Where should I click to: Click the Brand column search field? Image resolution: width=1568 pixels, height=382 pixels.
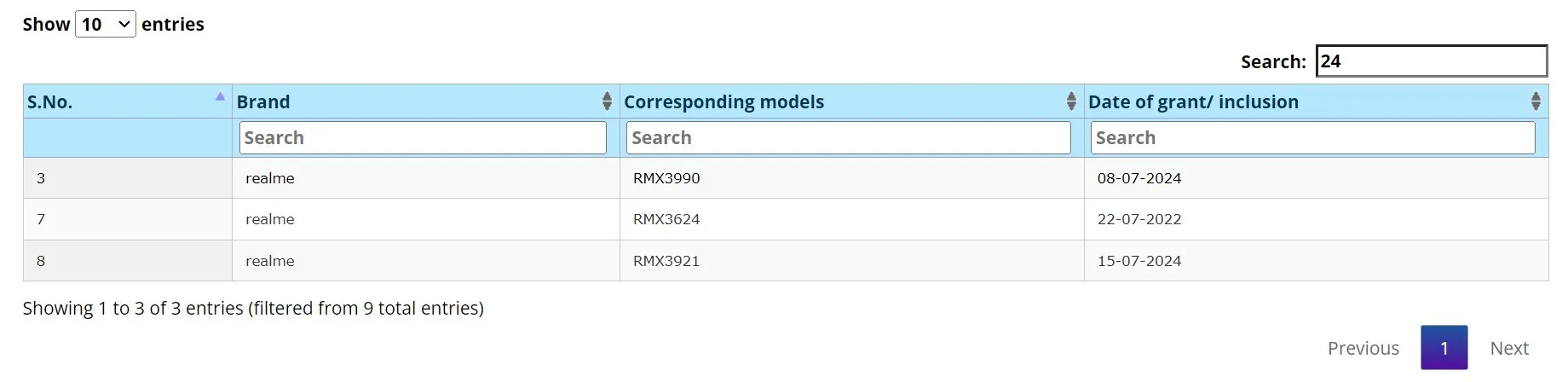(423, 138)
